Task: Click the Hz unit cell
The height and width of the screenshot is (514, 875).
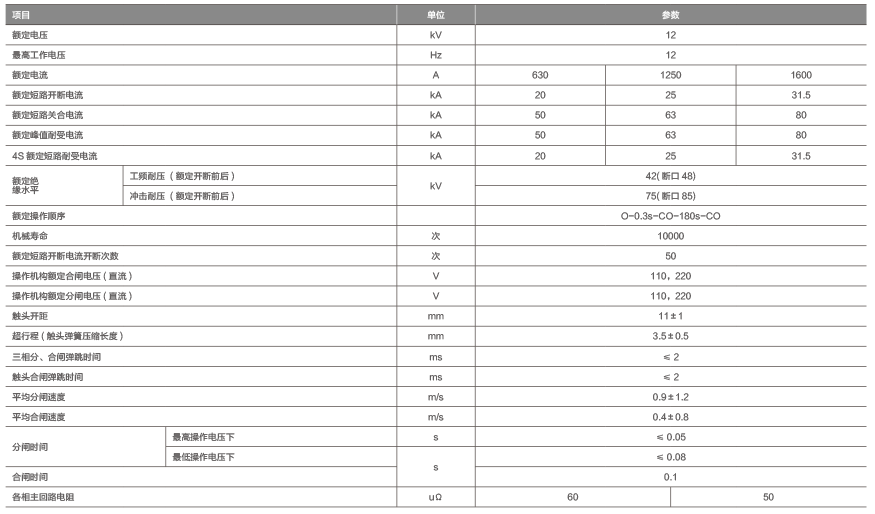Action: point(436,55)
